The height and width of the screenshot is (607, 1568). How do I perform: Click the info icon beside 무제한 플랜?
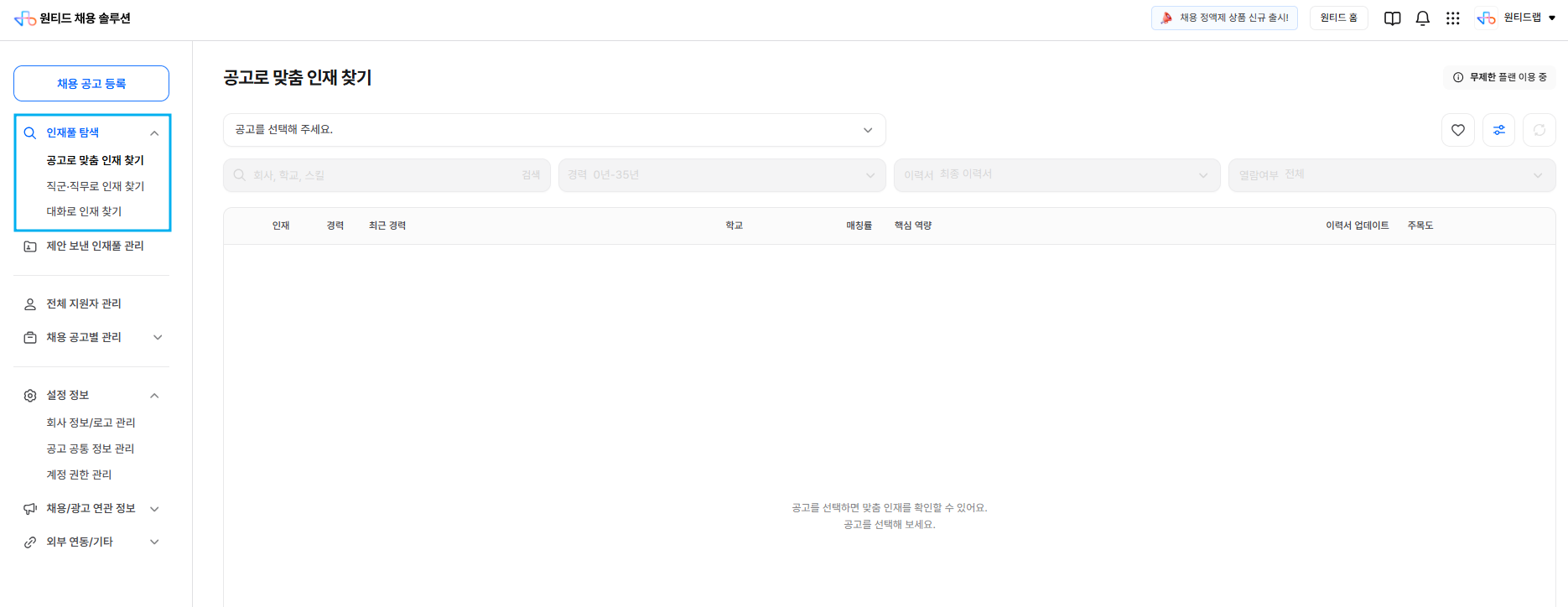[1458, 77]
